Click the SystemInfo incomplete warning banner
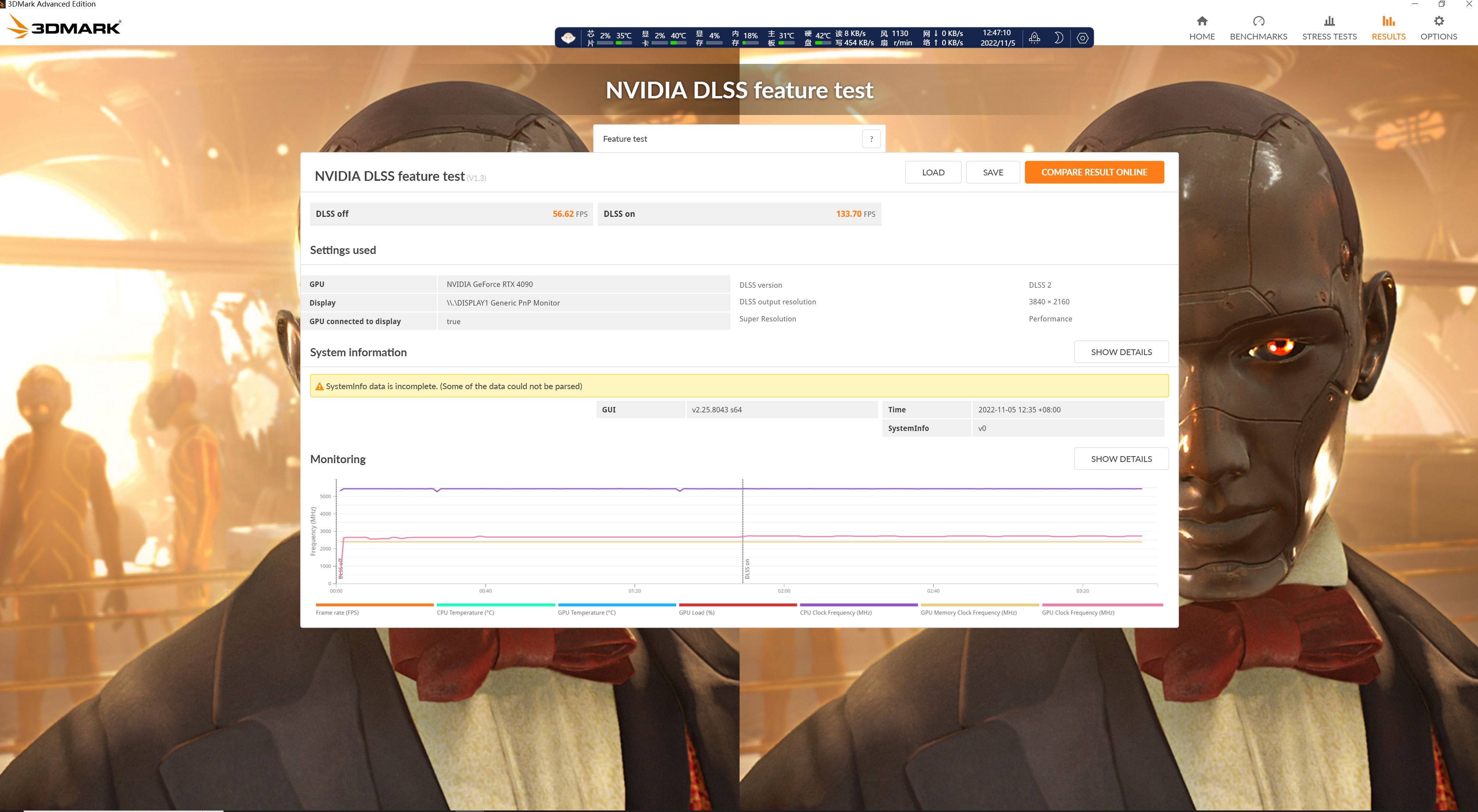 (739, 386)
